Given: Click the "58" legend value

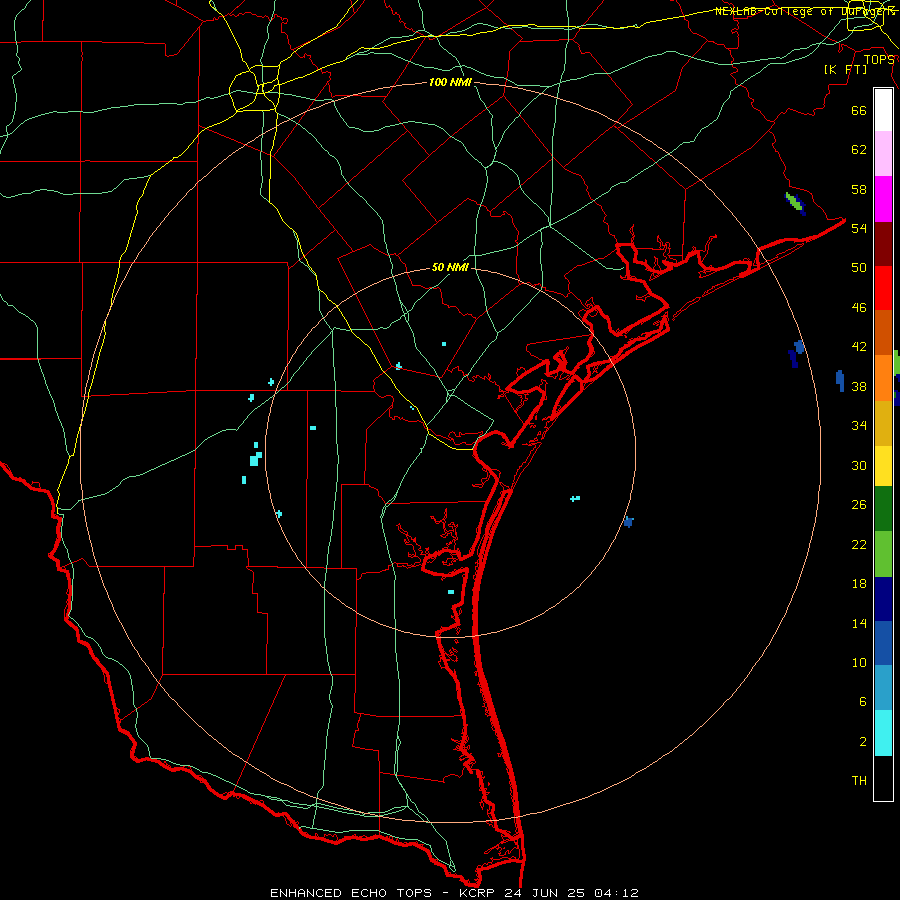Looking at the screenshot, I should (859, 189).
